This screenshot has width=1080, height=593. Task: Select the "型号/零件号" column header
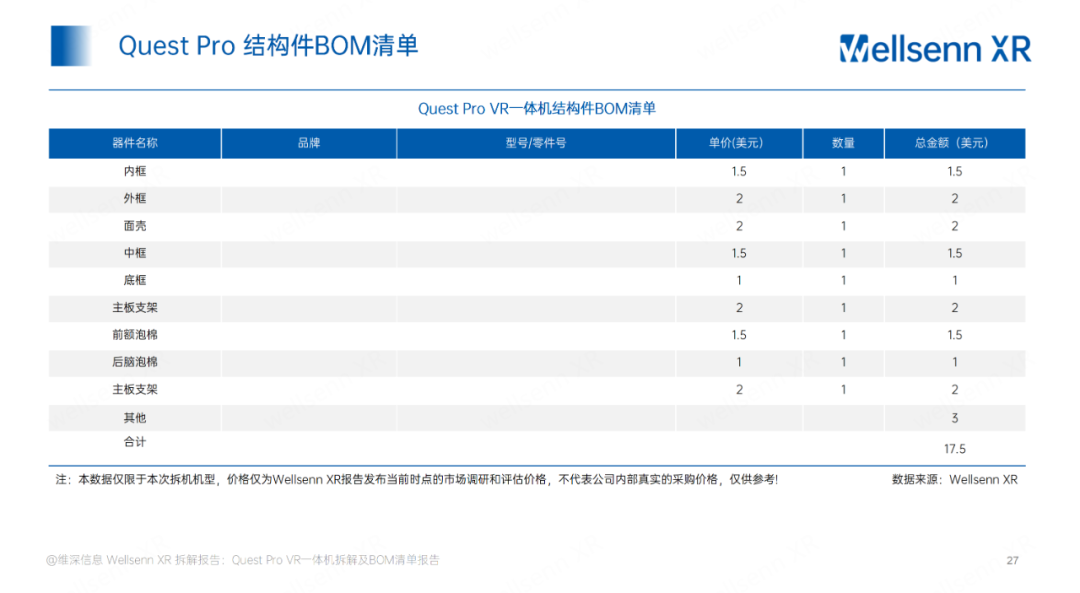click(x=536, y=143)
